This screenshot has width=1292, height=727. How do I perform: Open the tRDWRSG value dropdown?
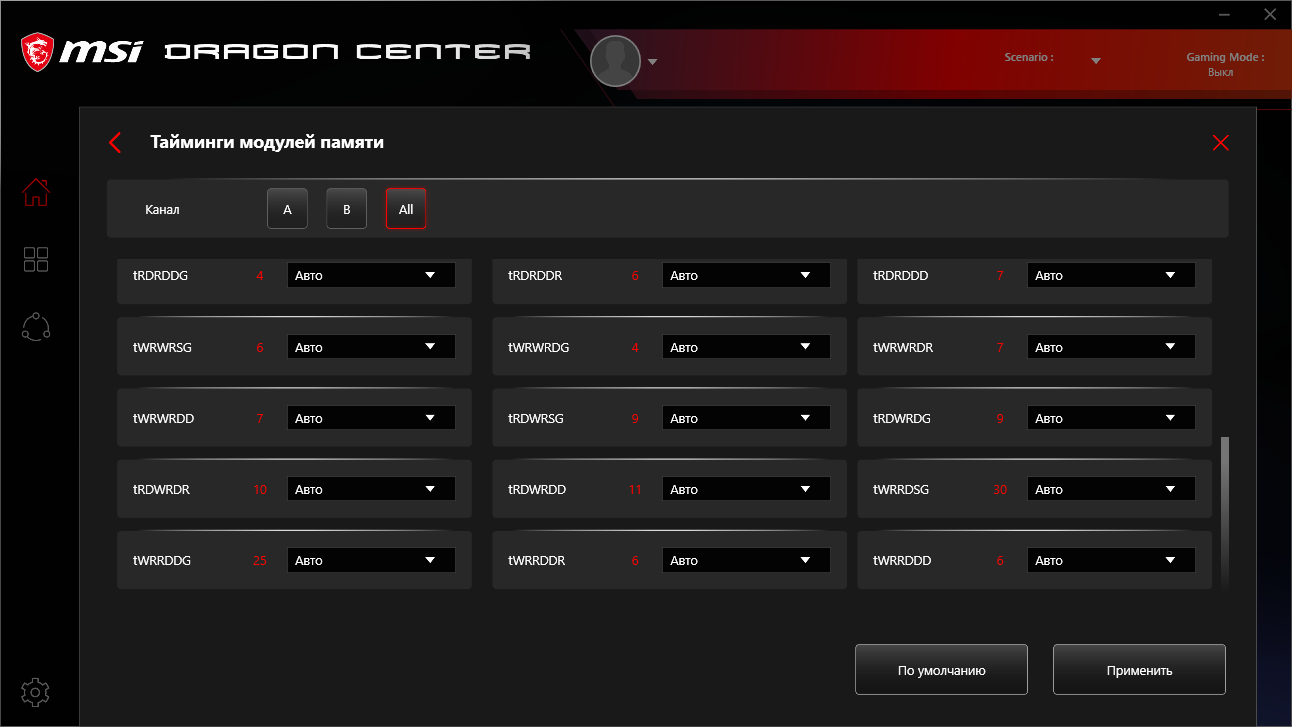pyautogui.click(x=746, y=418)
